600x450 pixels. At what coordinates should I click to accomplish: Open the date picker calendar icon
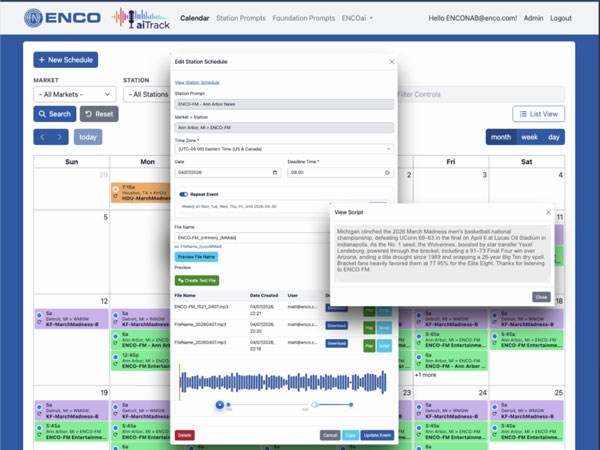(276, 172)
